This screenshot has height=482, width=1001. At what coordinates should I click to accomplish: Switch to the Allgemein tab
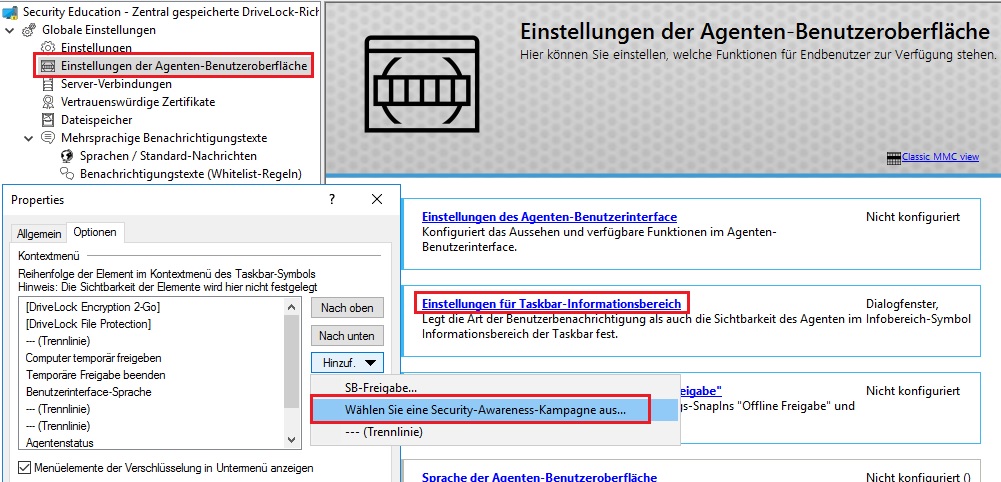(x=39, y=233)
